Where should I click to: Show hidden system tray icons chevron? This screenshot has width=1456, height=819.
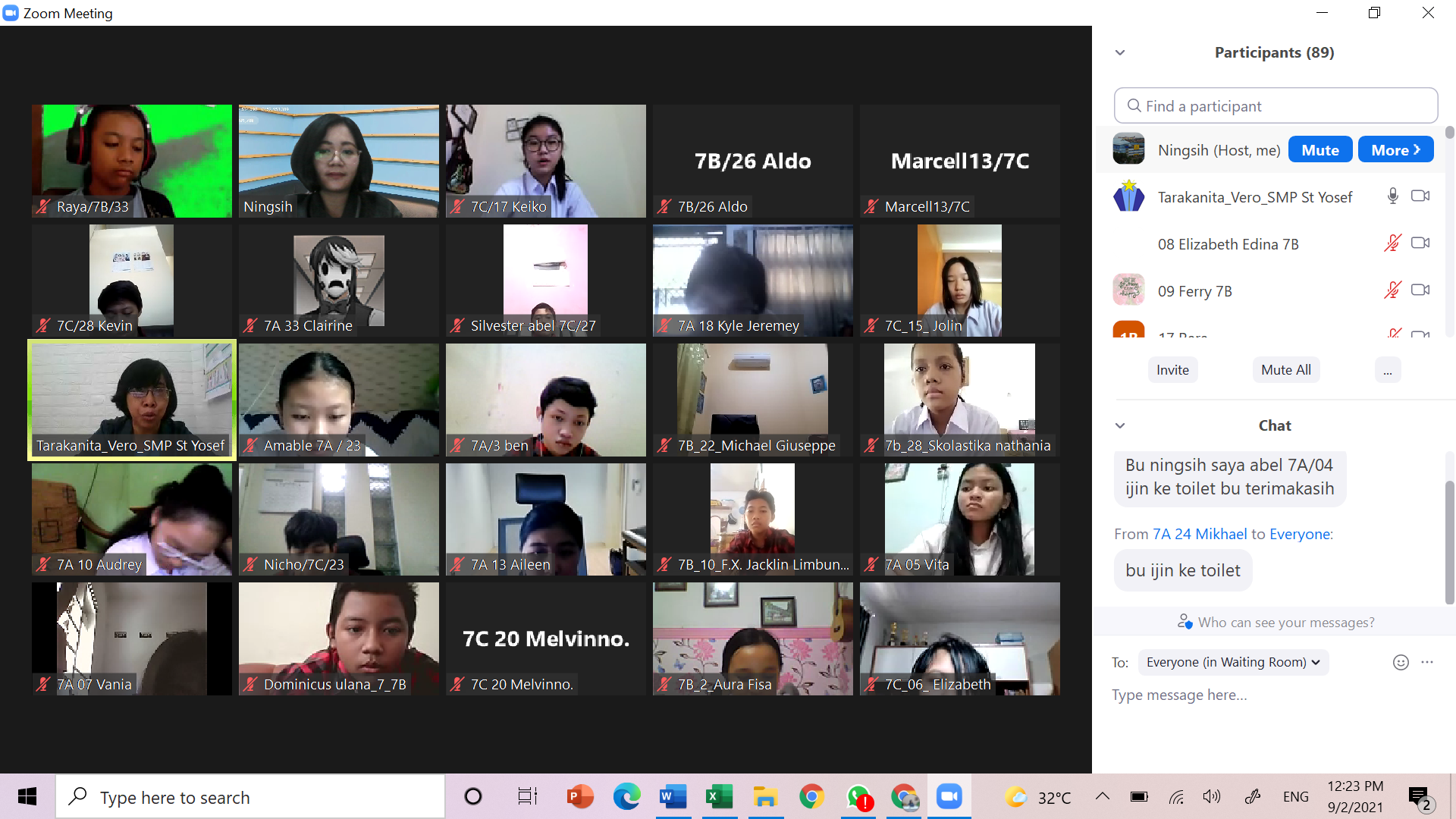1103,796
